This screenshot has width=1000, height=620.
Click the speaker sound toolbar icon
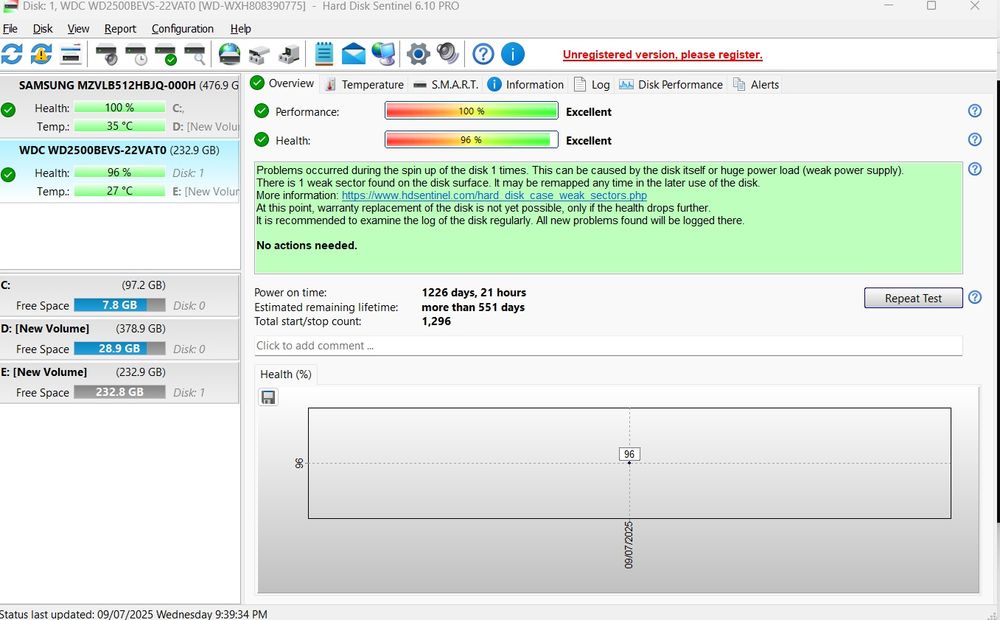(448, 54)
